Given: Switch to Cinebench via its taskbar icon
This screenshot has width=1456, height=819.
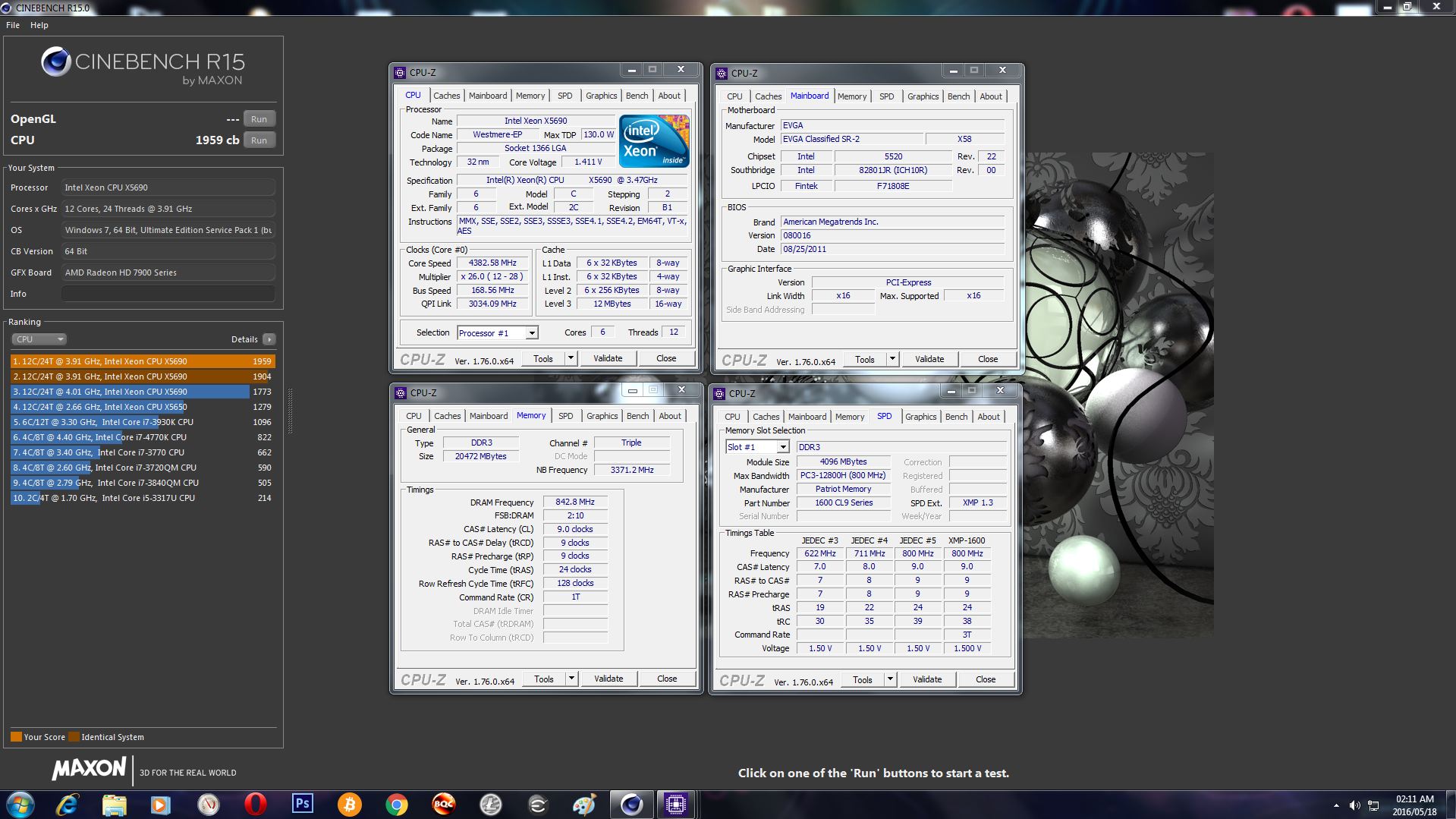Looking at the screenshot, I should point(631,805).
